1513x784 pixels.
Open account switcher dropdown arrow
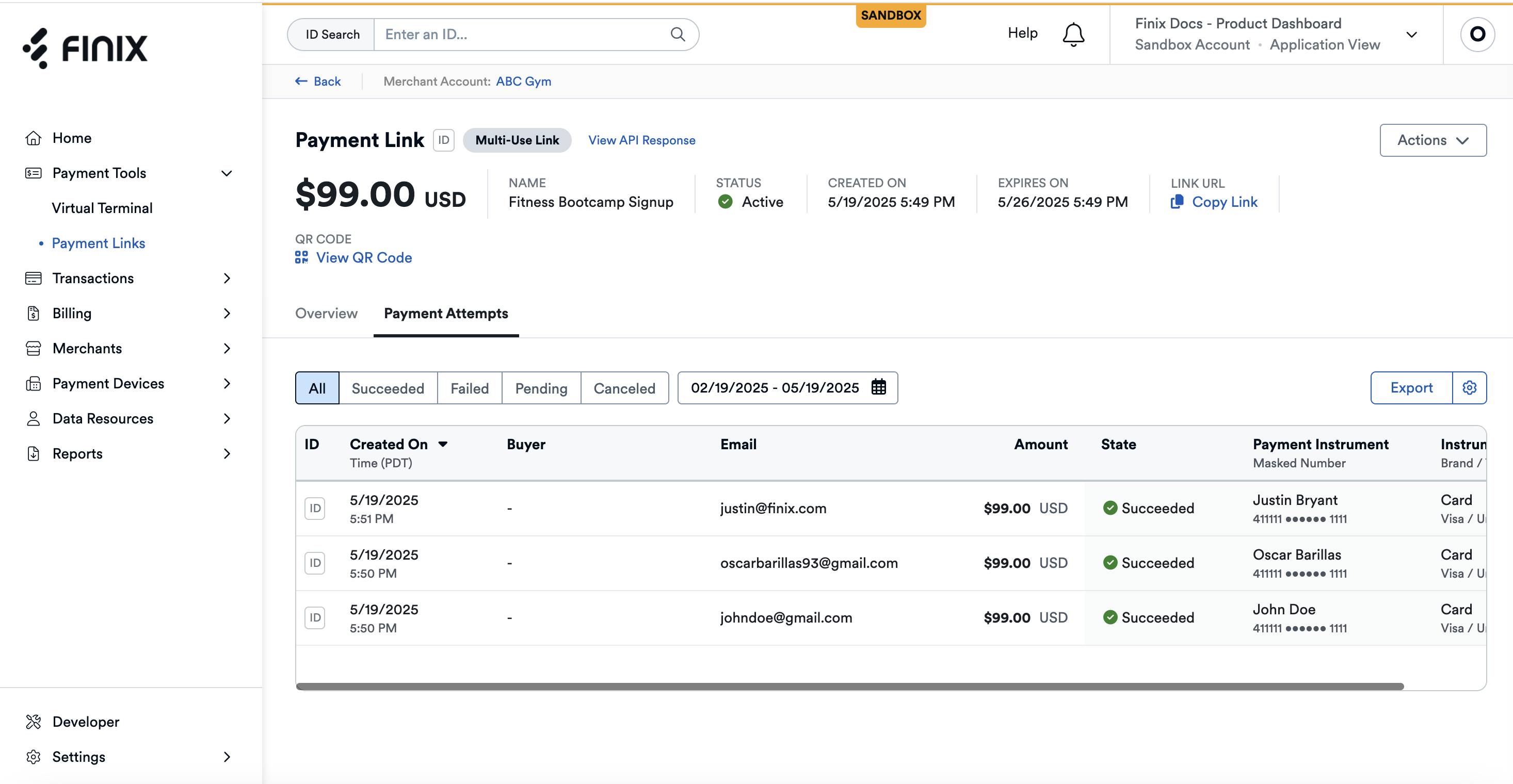tap(1411, 35)
